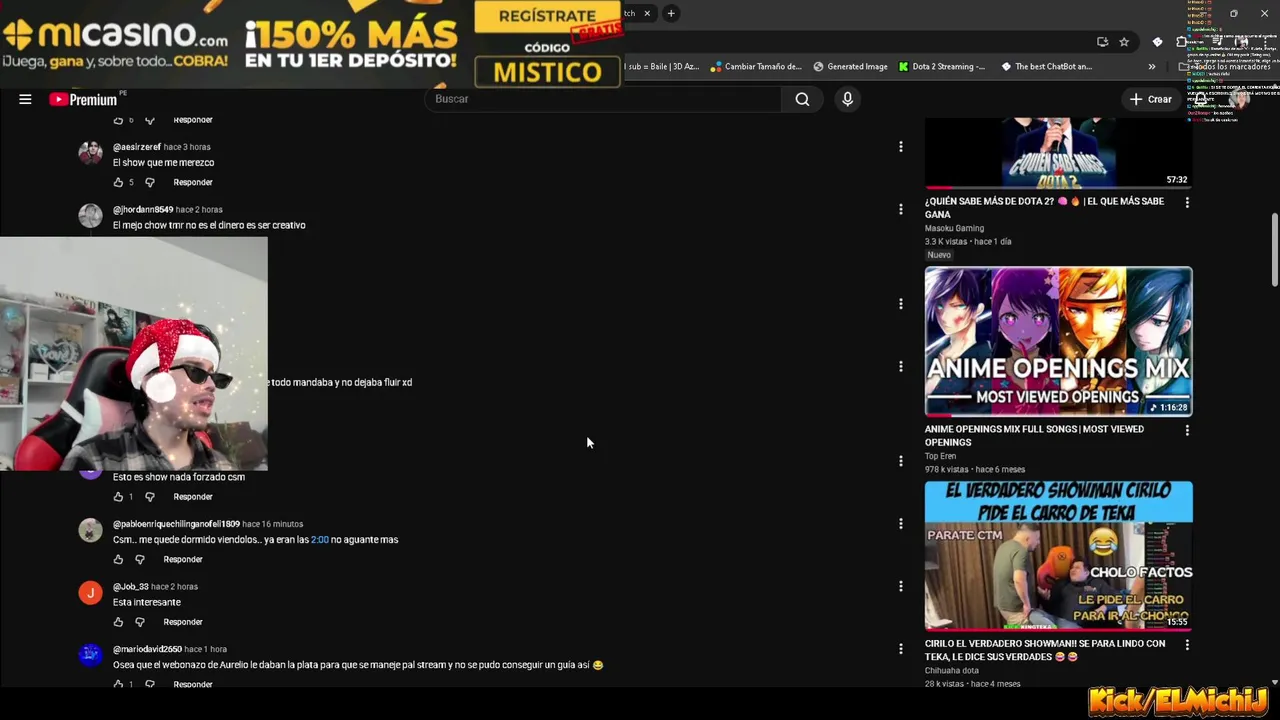This screenshot has width=1280, height=720.
Task: Visit Chihuaha dota channel
Action: coord(951,671)
